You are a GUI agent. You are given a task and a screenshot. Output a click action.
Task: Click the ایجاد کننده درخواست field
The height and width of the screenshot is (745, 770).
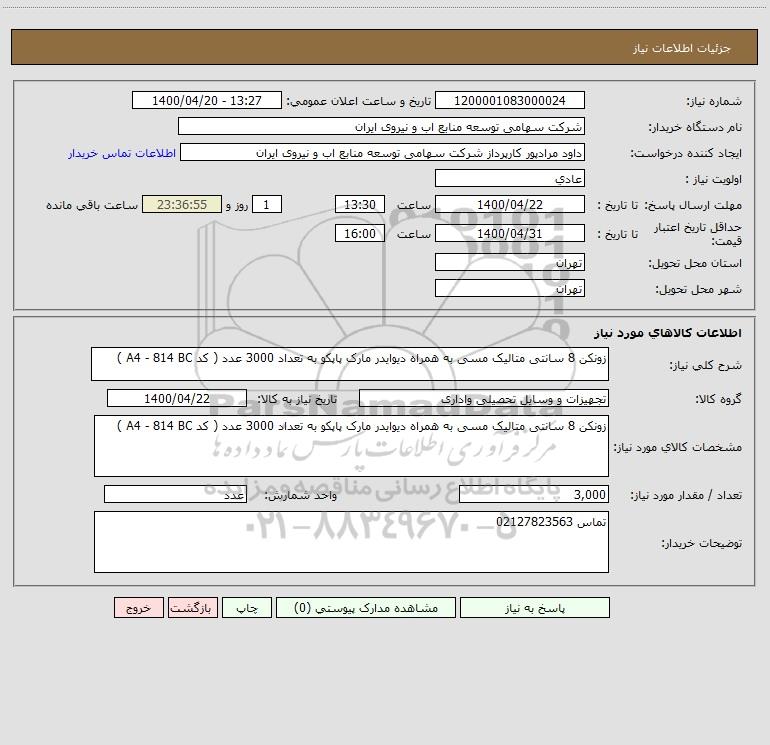click(x=383, y=152)
